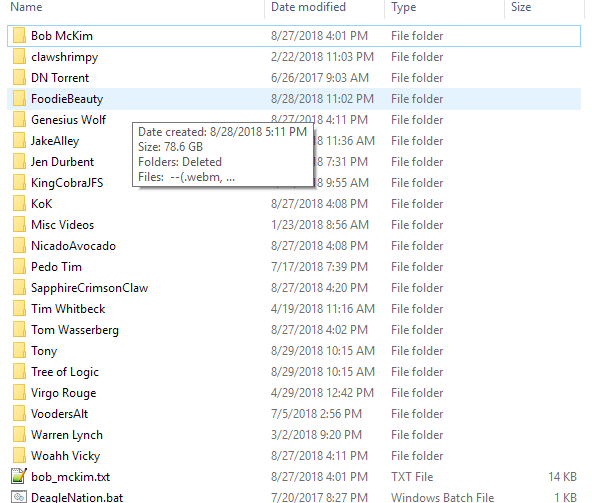Screen dimensions: 592x503
Task: Select the Jen Durbent folder name
Action: (62, 162)
